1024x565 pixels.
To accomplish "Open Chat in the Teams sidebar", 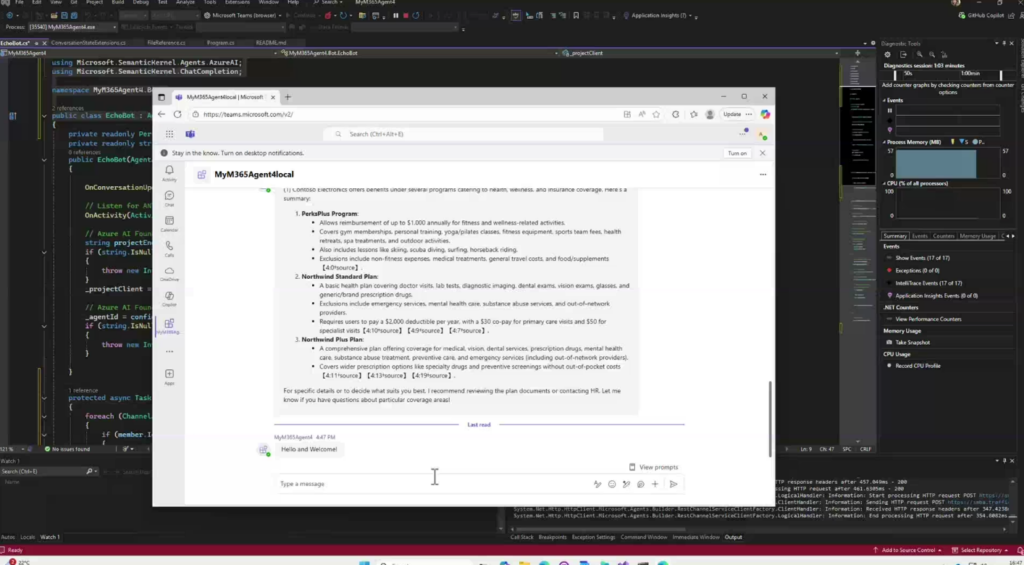I will pyautogui.click(x=169, y=198).
